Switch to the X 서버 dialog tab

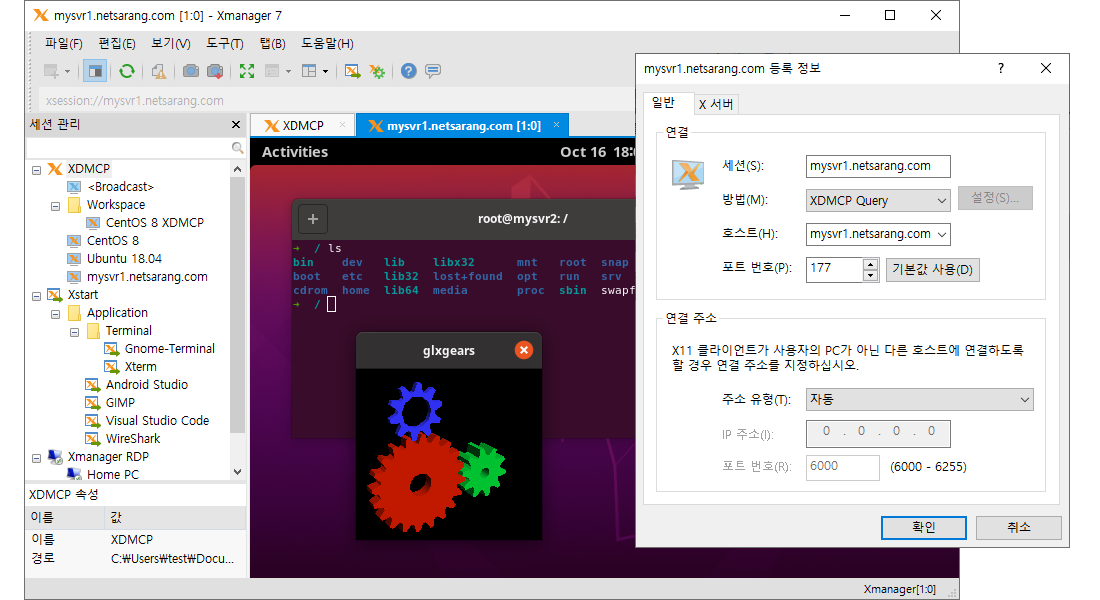pos(716,104)
